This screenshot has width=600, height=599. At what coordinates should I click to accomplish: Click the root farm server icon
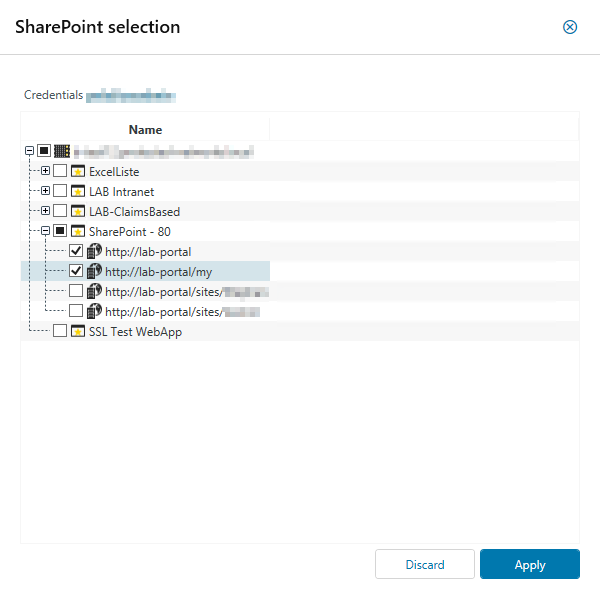[62, 151]
